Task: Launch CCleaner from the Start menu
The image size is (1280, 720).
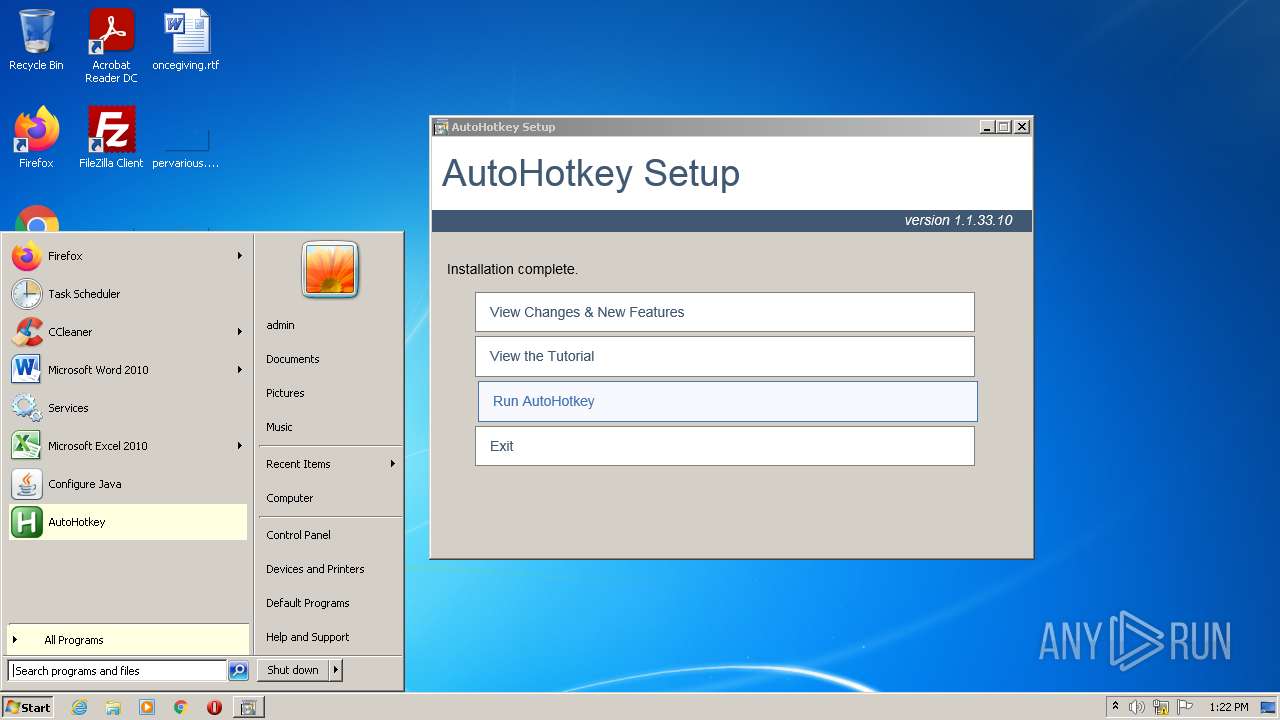Action: (x=128, y=332)
